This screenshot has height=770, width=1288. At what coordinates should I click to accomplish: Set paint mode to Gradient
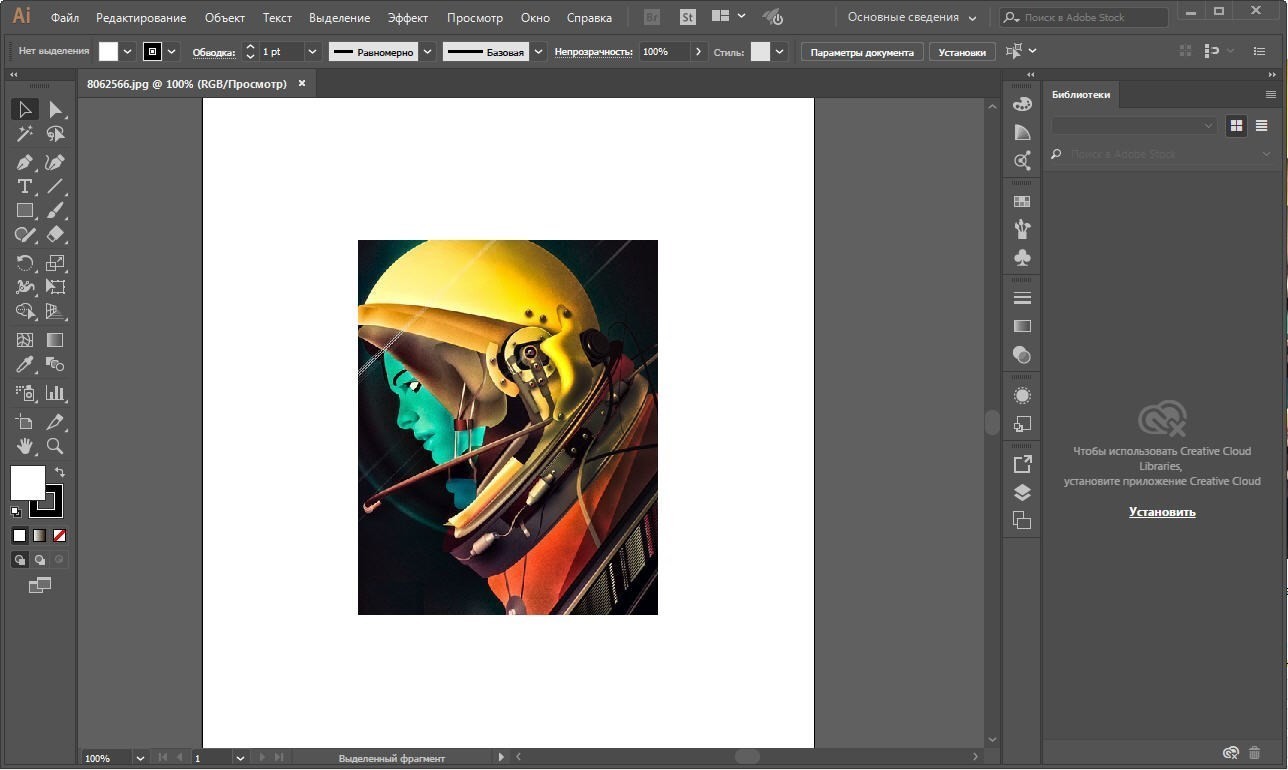click(39, 535)
